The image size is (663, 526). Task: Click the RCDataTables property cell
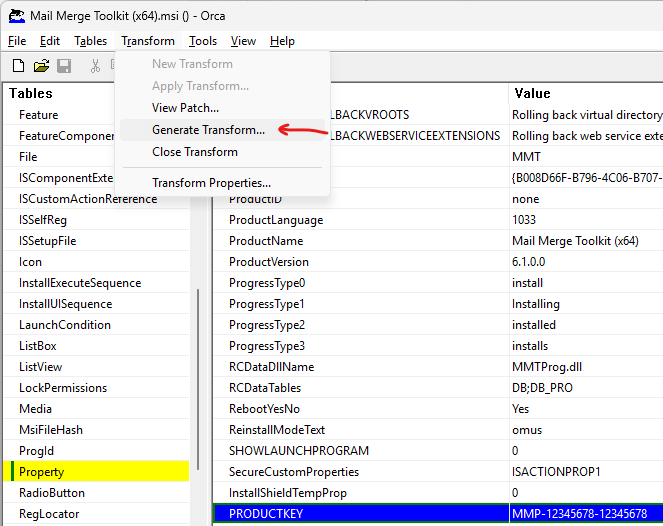pyautogui.click(x=361, y=388)
